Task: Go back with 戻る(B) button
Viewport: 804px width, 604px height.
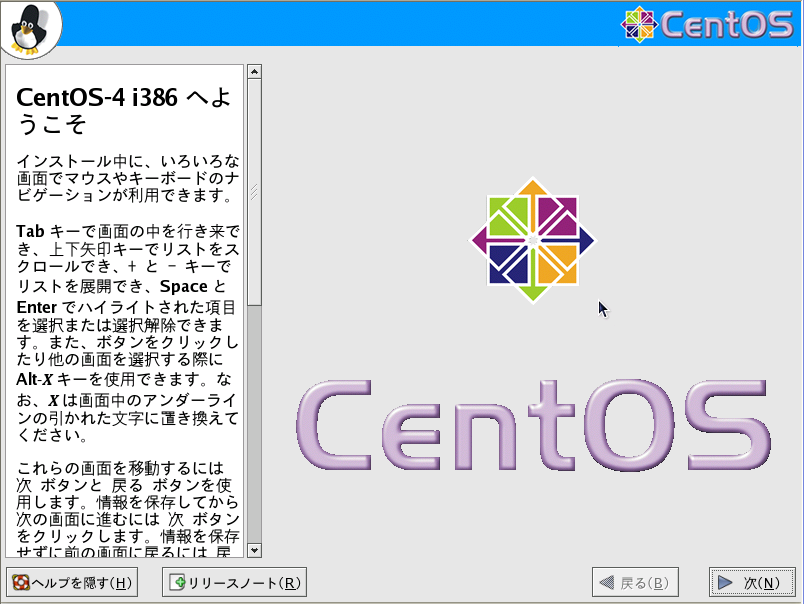Action: pyautogui.click(x=635, y=582)
